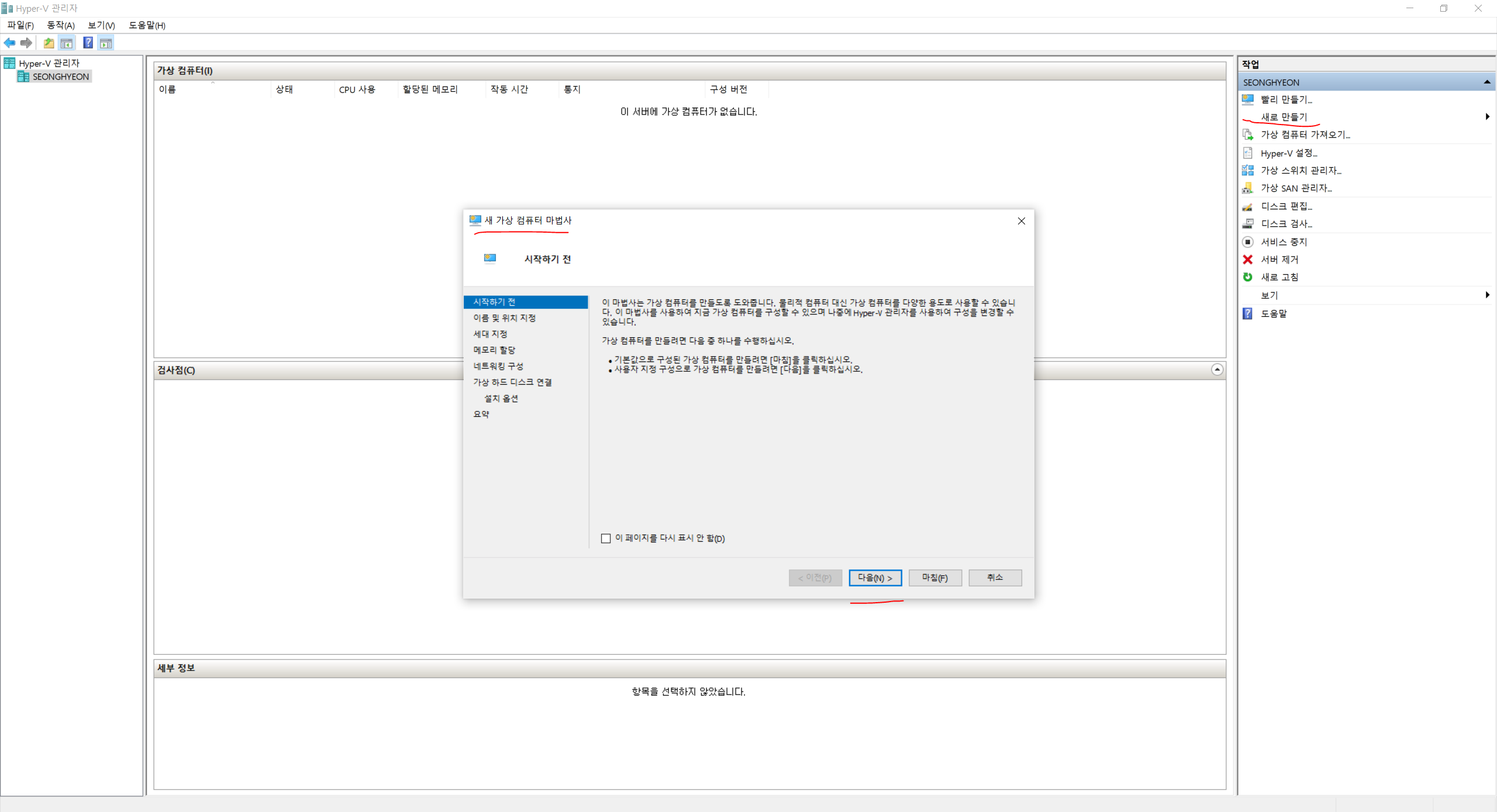Click the forward arrow toolbar icon
The height and width of the screenshot is (812, 1497).
pyautogui.click(x=26, y=43)
